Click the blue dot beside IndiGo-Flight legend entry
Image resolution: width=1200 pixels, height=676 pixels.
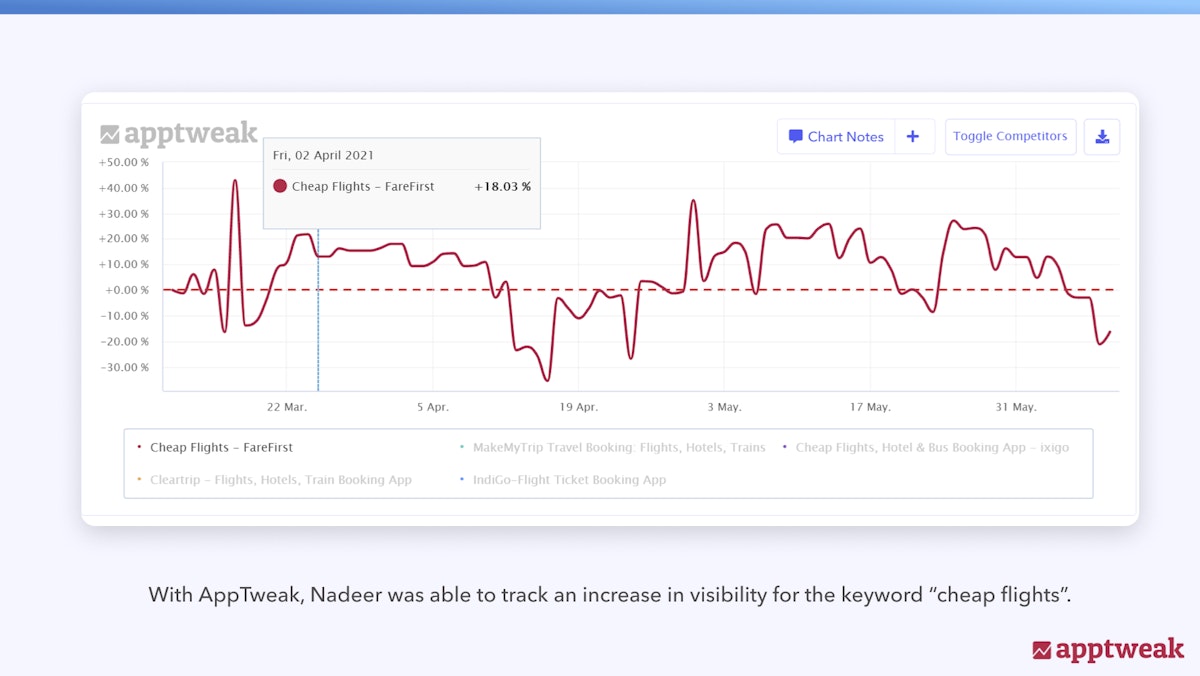click(461, 480)
